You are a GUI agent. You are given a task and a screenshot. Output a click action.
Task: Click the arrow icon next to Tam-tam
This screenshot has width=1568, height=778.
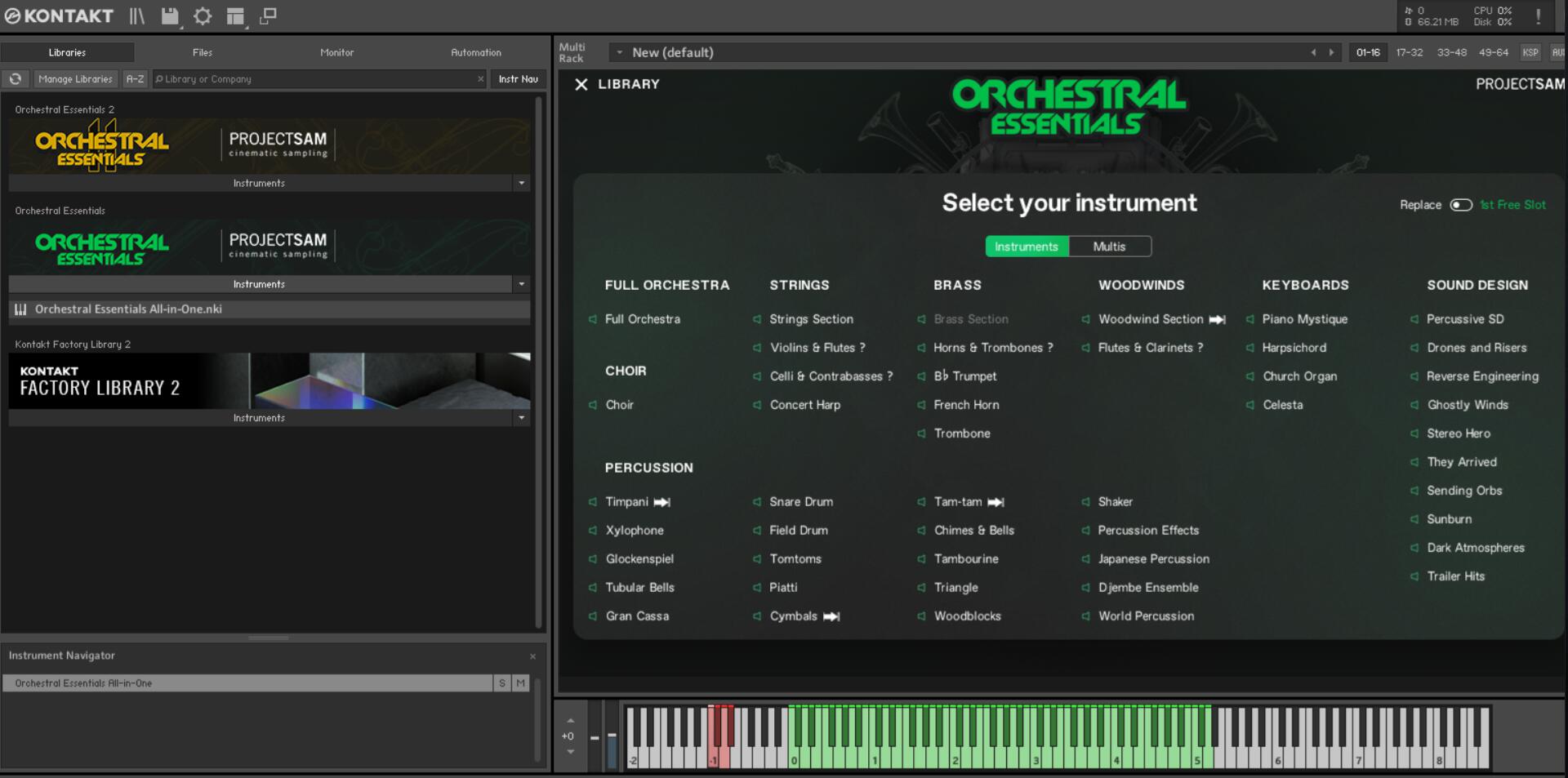(996, 502)
